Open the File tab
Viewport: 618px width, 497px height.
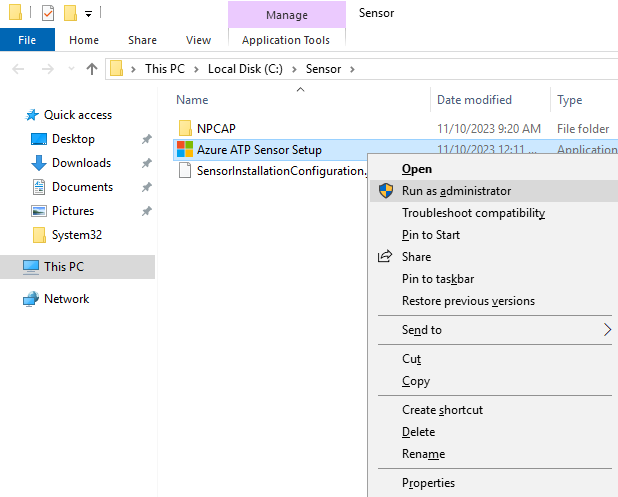pyautogui.click(x=27, y=40)
